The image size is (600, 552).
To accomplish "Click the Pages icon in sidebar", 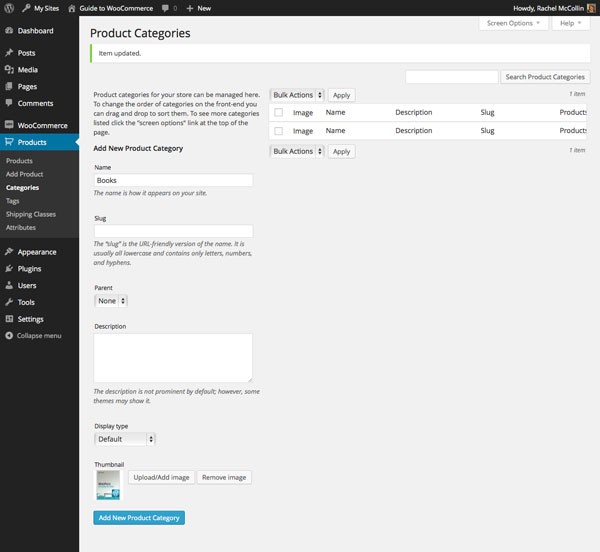I will [x=9, y=86].
